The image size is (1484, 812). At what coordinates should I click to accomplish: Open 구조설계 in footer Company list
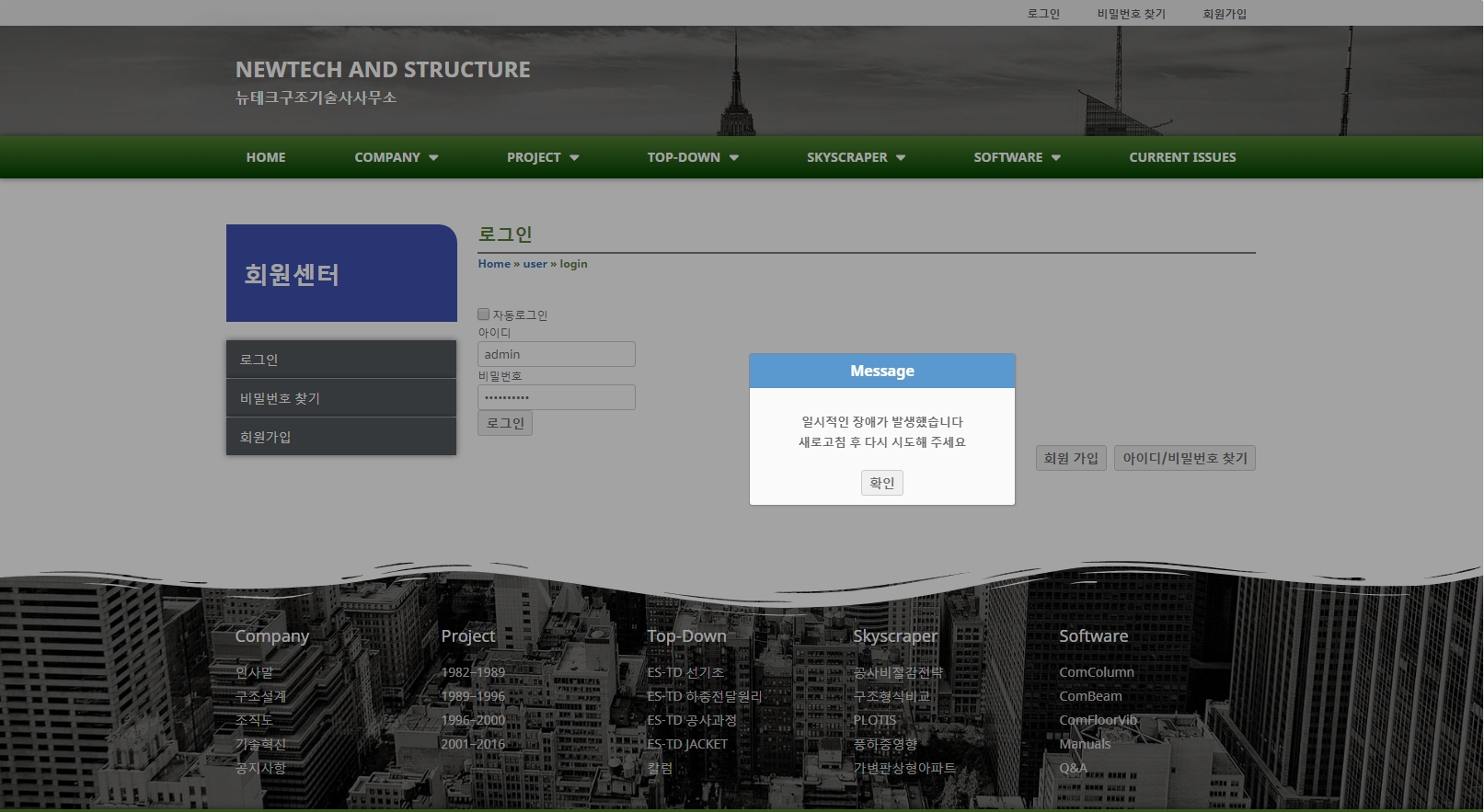[260, 696]
